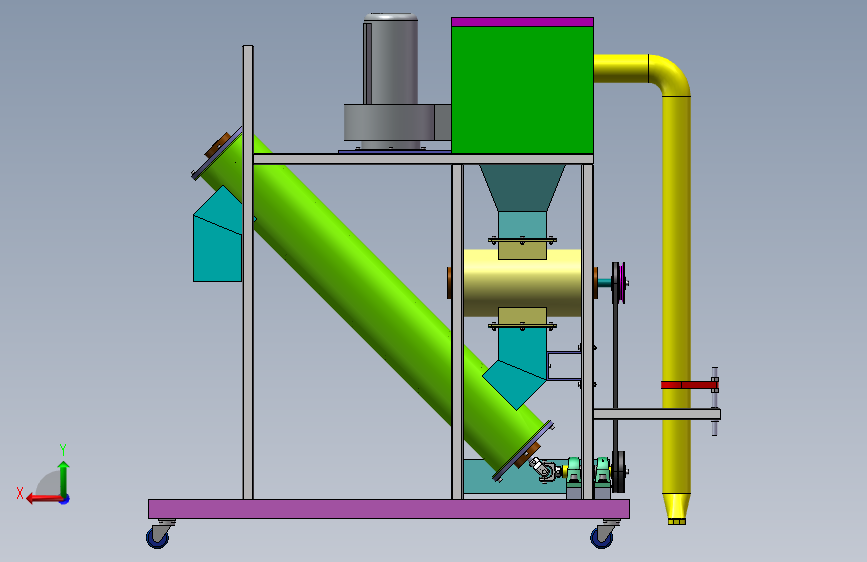This screenshot has height=562, width=867.
Task: Select the dark teal funnel under the green box
Action: (523, 187)
